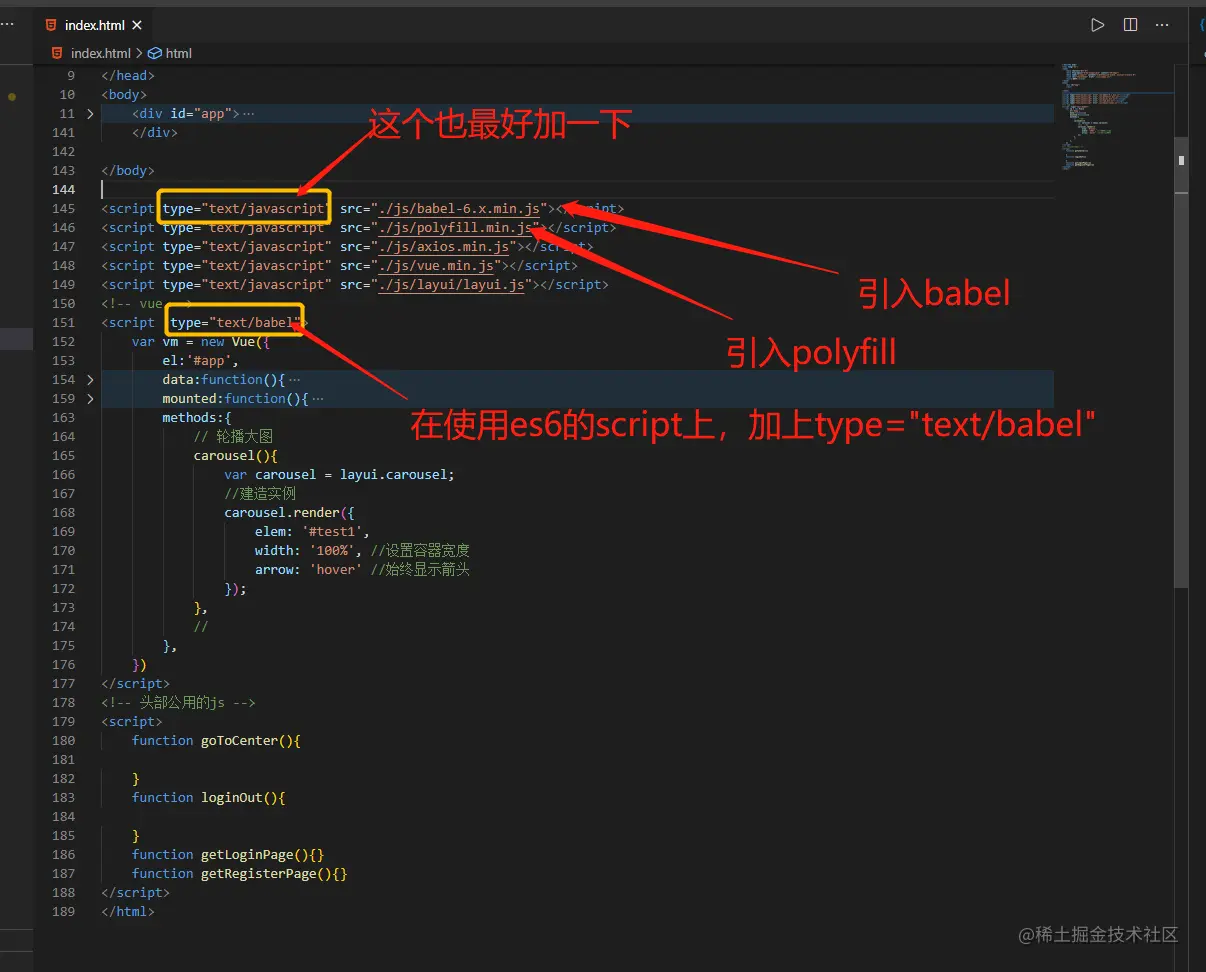Click the html symbol breadcrumb
Screen dimensions: 1206x972
click(x=170, y=53)
